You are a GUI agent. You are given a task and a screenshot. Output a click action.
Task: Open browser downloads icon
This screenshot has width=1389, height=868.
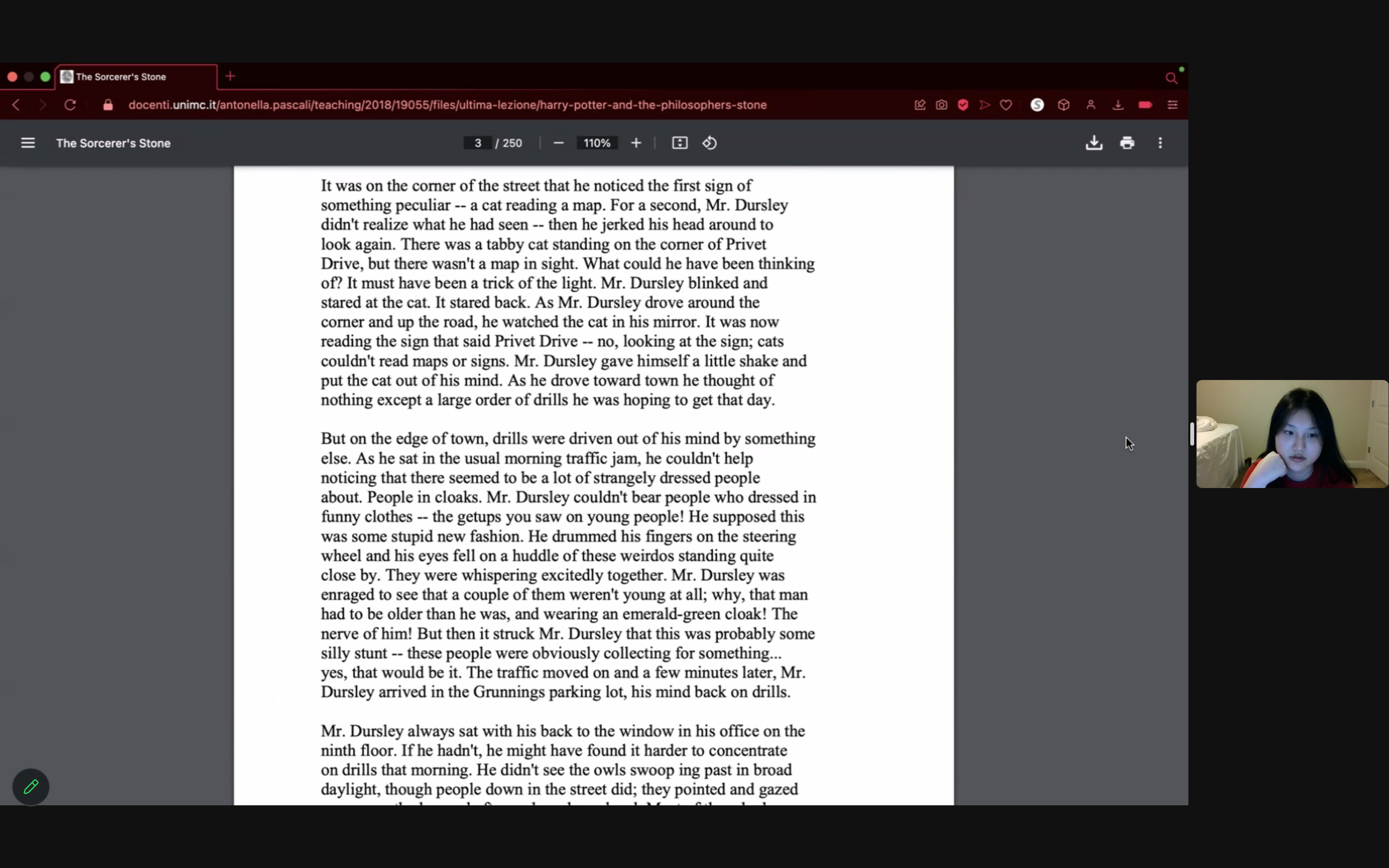click(1118, 105)
